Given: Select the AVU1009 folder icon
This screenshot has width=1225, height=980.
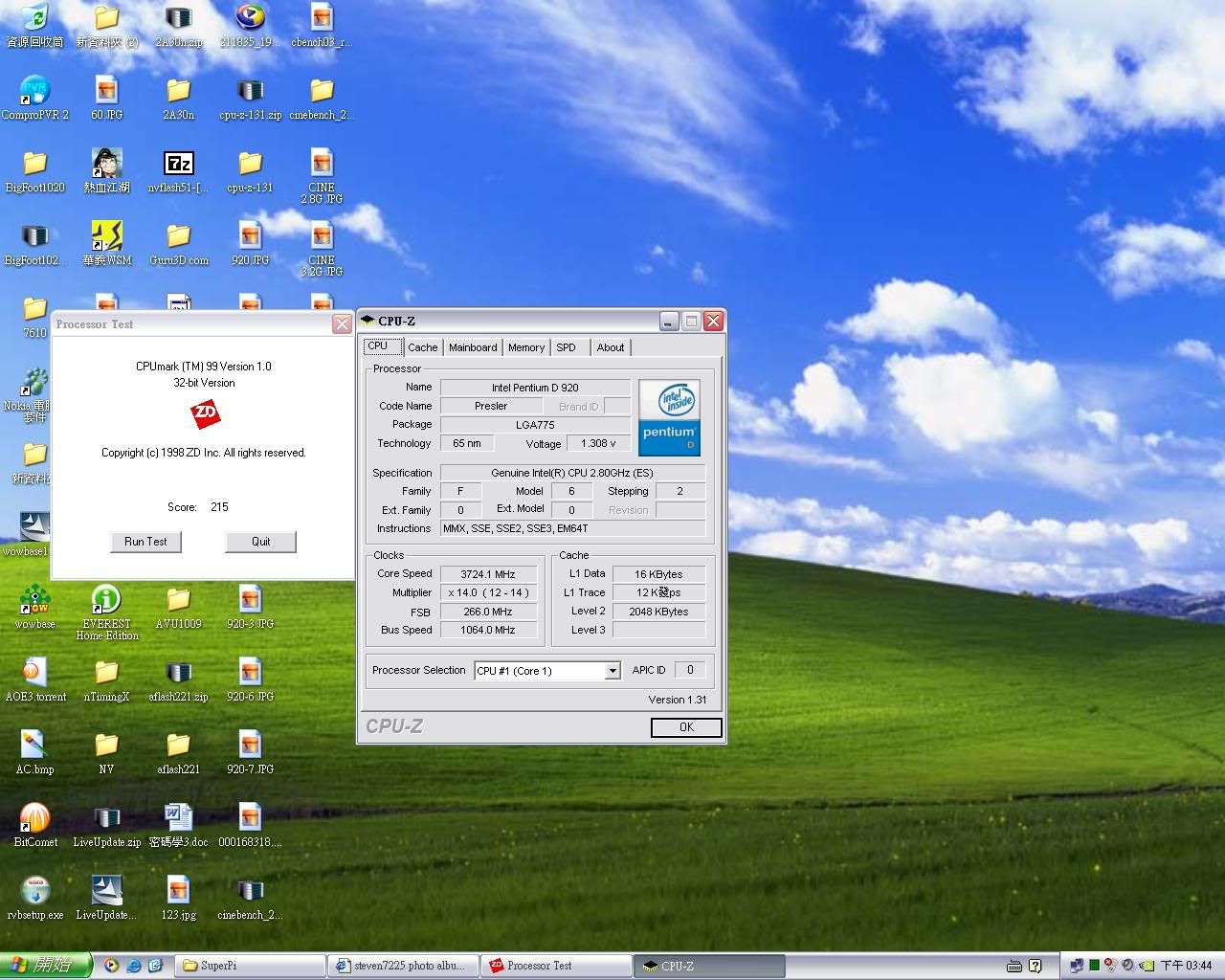Looking at the screenshot, I should point(178,607).
